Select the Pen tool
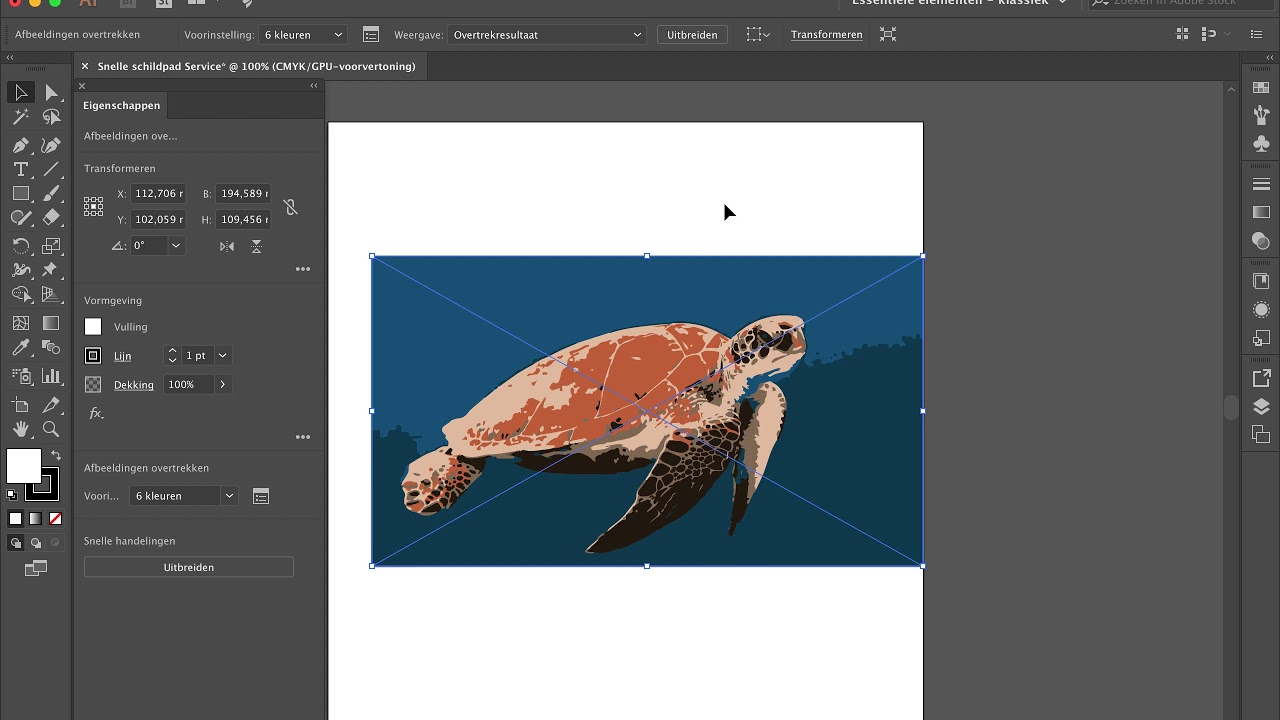 [x=21, y=146]
